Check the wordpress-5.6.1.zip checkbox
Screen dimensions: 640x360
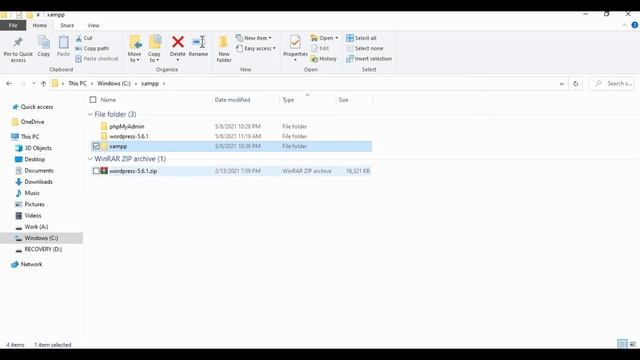(x=96, y=171)
